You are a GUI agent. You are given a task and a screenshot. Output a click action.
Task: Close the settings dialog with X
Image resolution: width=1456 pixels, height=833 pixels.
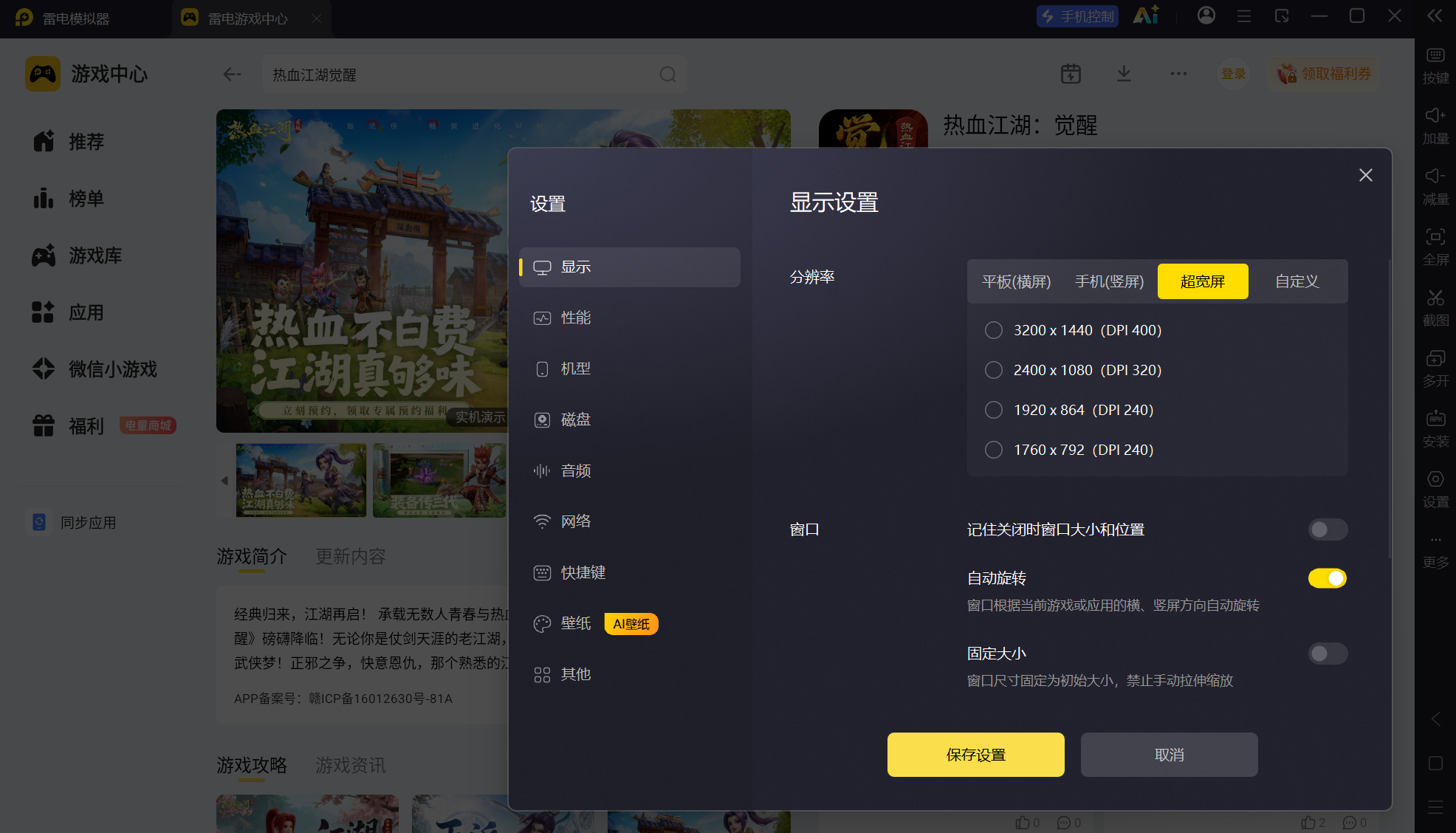(1366, 175)
